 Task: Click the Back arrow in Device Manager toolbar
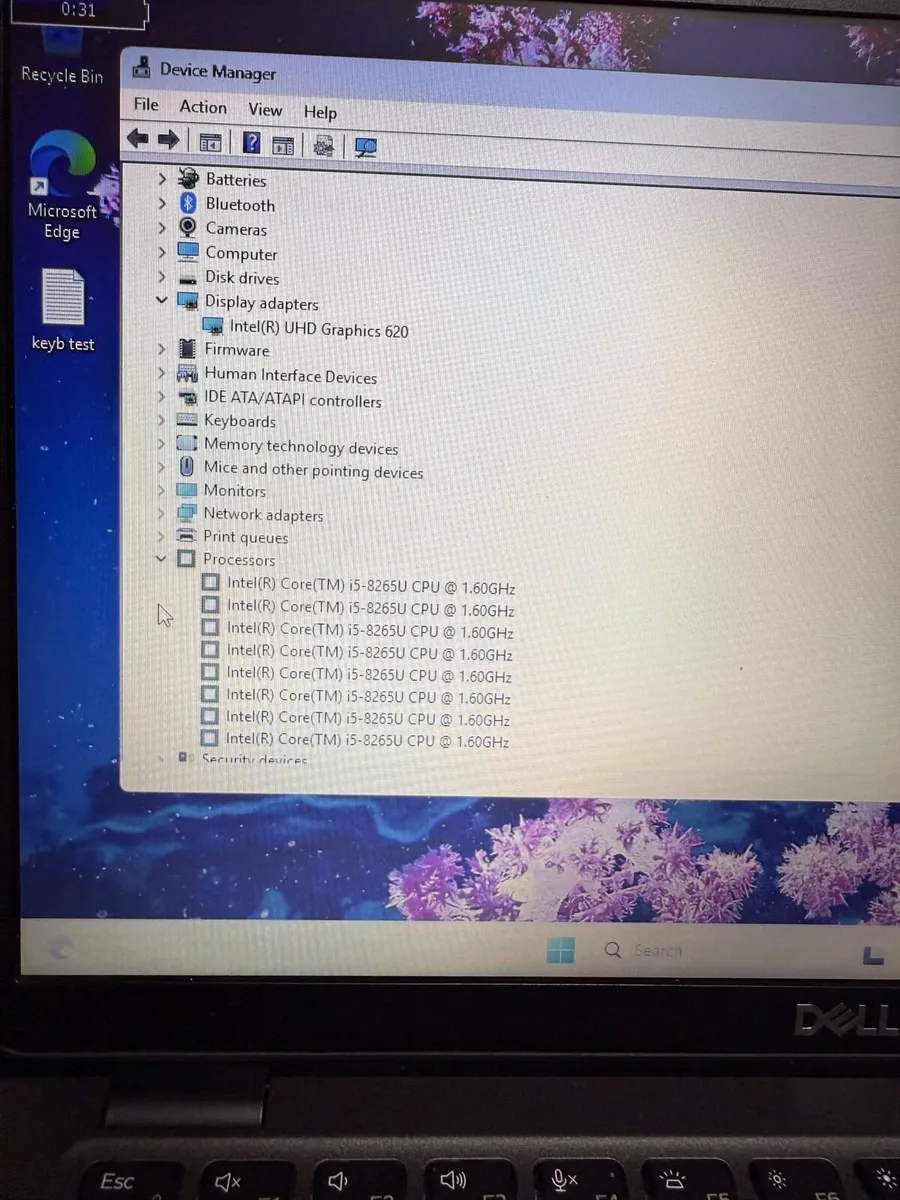click(x=137, y=140)
